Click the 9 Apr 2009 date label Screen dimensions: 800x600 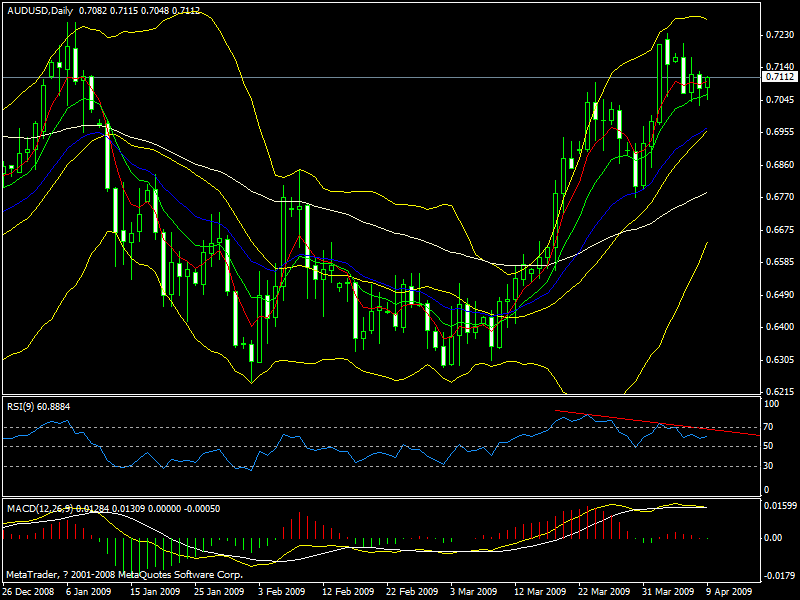pyautogui.click(x=729, y=591)
